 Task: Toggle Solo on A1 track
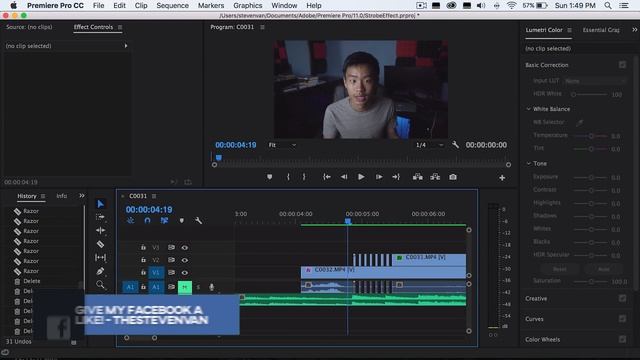198,287
